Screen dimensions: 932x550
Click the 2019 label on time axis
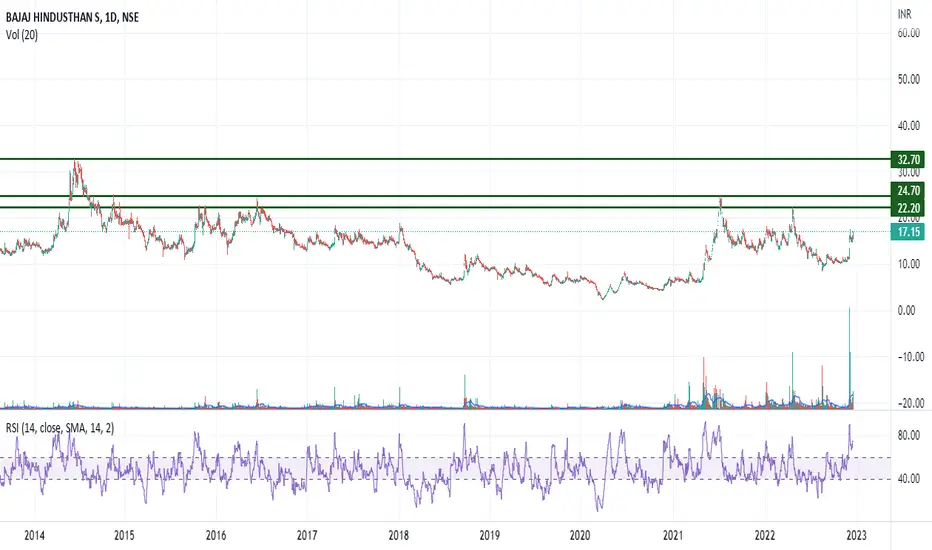pos(489,535)
